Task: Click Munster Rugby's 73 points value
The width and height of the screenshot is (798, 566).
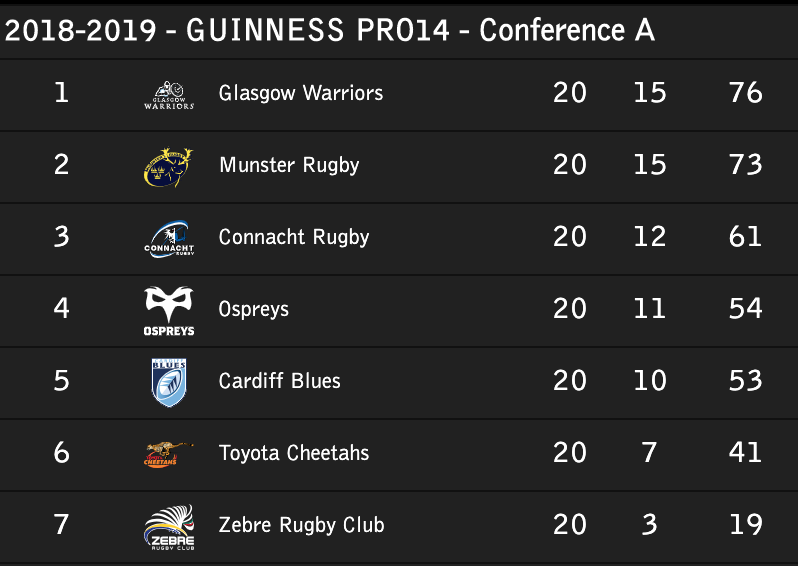Action: coord(746,166)
